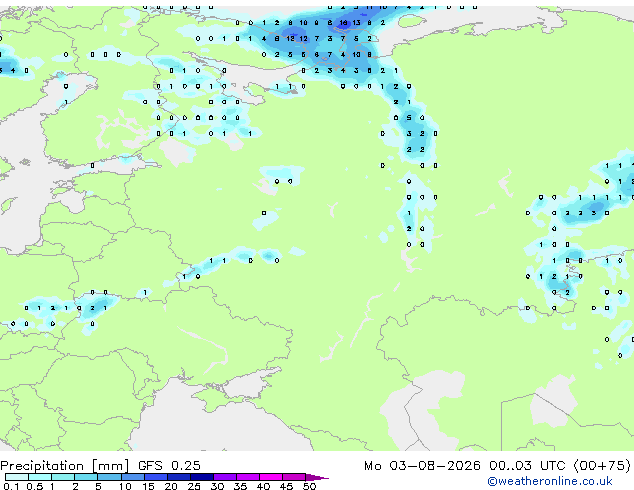The height and width of the screenshot is (490, 634).
Task: Click the '15' label below the color scale
Action: (x=148, y=486)
